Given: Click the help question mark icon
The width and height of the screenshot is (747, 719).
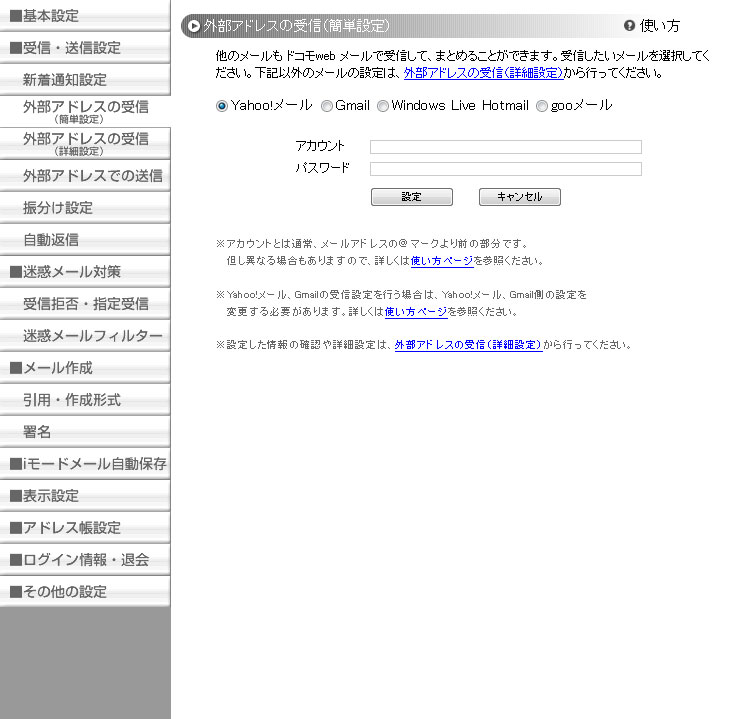Looking at the screenshot, I should coord(629,25).
